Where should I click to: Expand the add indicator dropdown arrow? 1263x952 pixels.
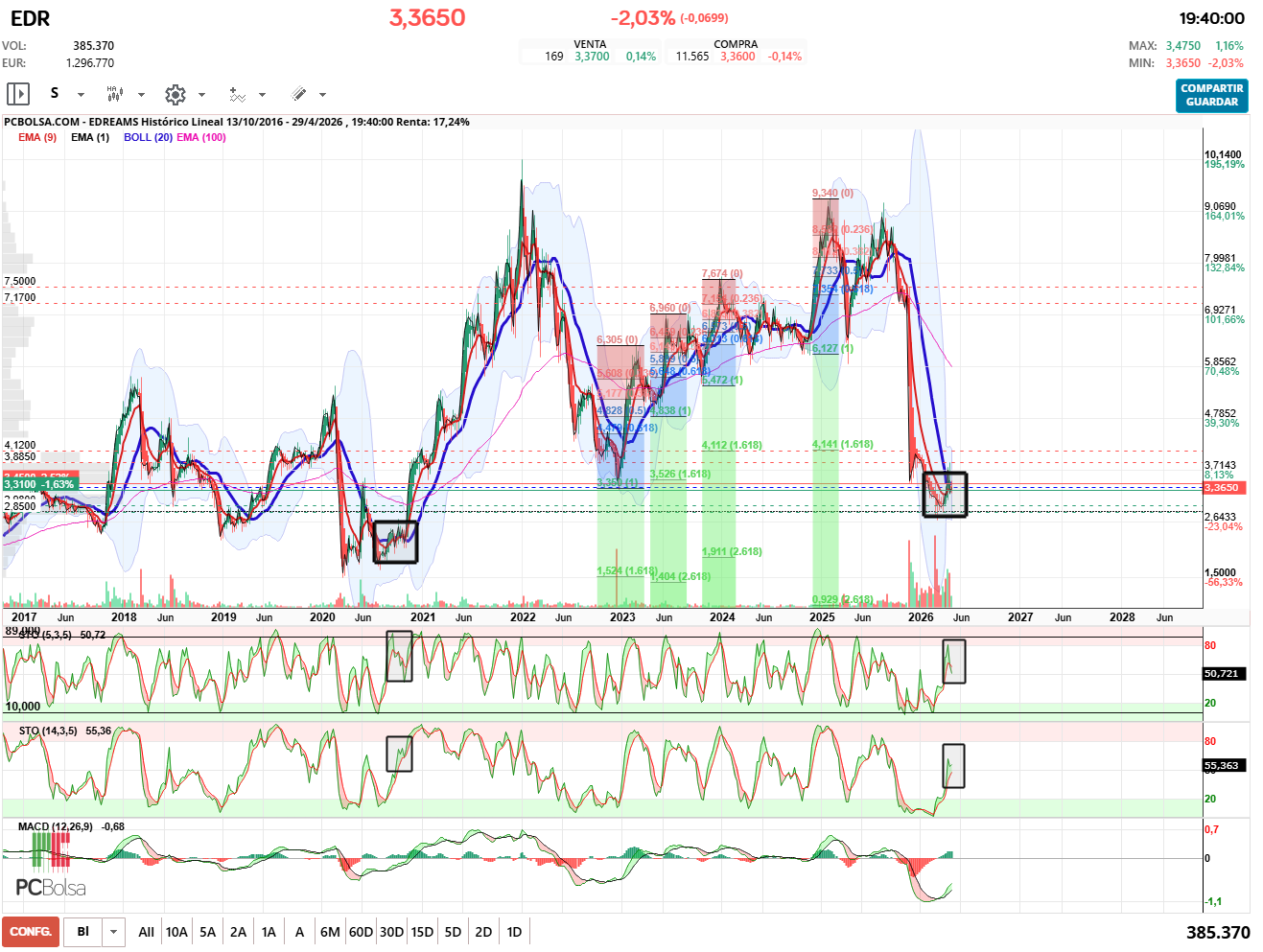pyautogui.click(x=262, y=94)
